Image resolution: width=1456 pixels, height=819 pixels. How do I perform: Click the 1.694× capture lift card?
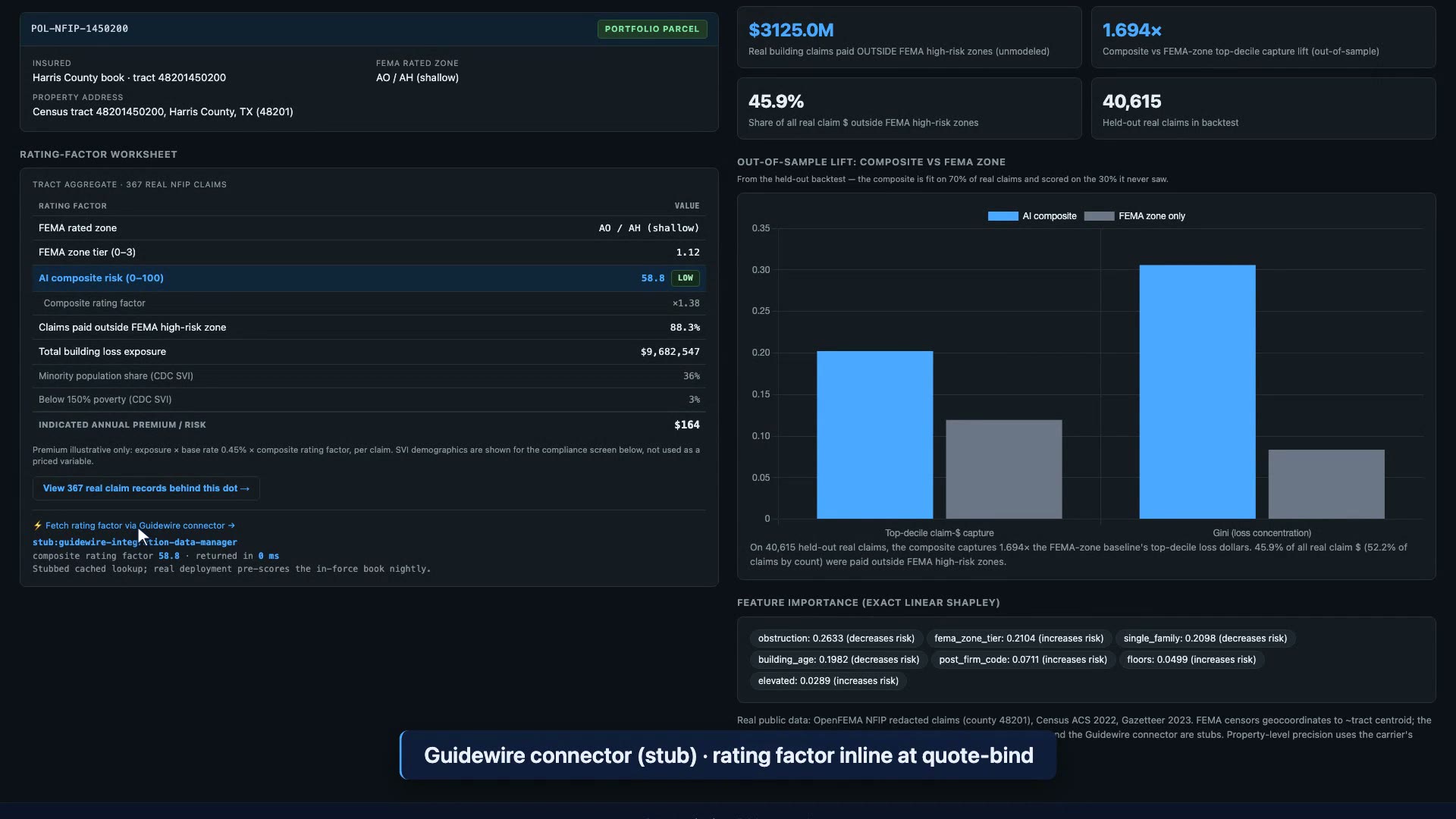(1263, 37)
